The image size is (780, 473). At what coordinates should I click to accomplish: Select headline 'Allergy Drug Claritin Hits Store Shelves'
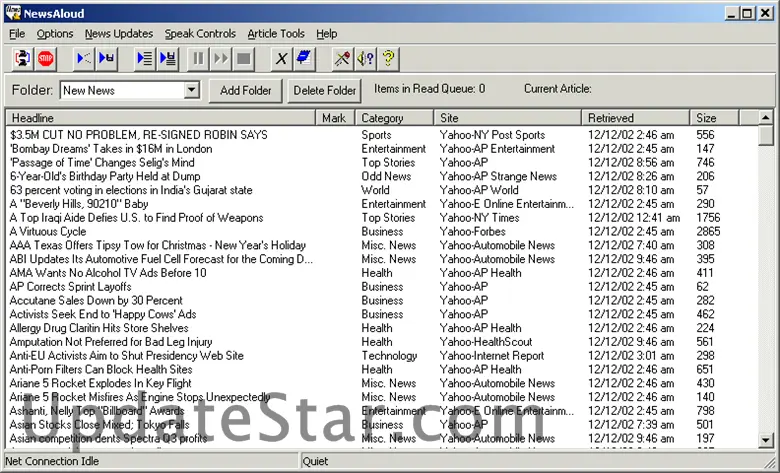[x=99, y=328]
